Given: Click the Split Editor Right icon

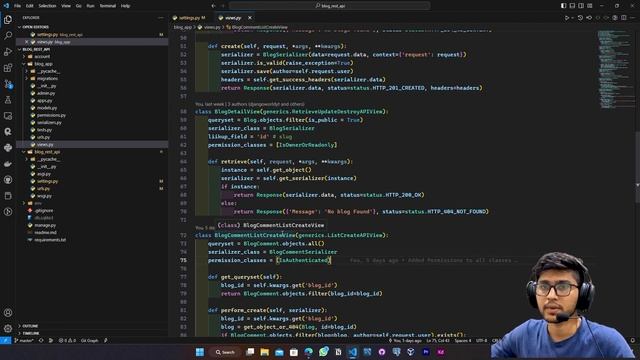Looking at the screenshot, I should pos(623,18).
